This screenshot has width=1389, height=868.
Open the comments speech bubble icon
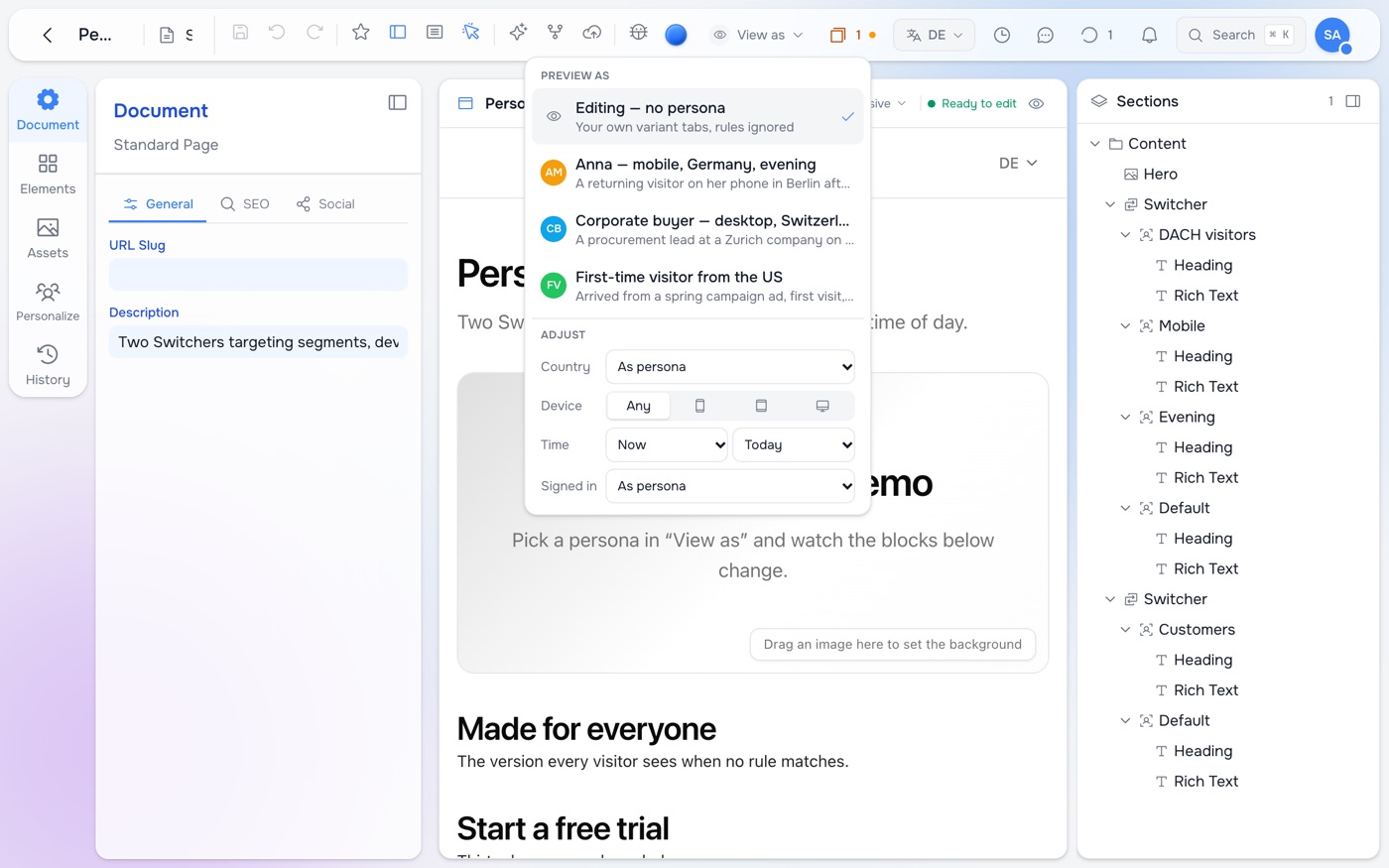tap(1045, 35)
